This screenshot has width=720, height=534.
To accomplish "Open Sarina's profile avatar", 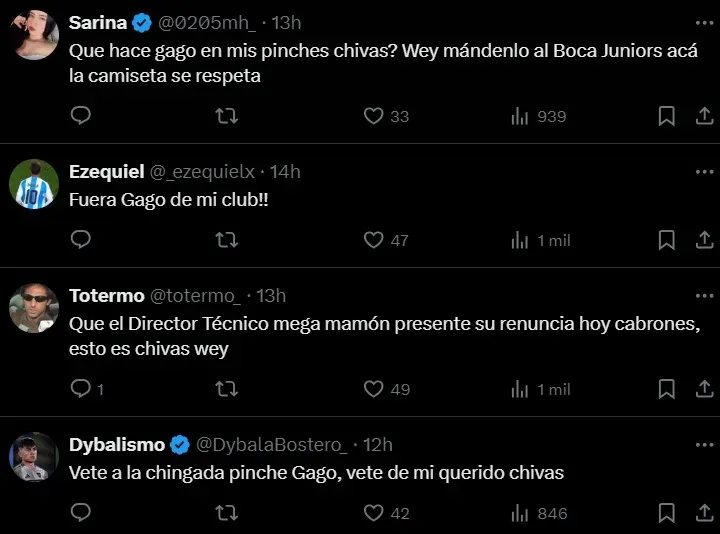I will 35,37.
